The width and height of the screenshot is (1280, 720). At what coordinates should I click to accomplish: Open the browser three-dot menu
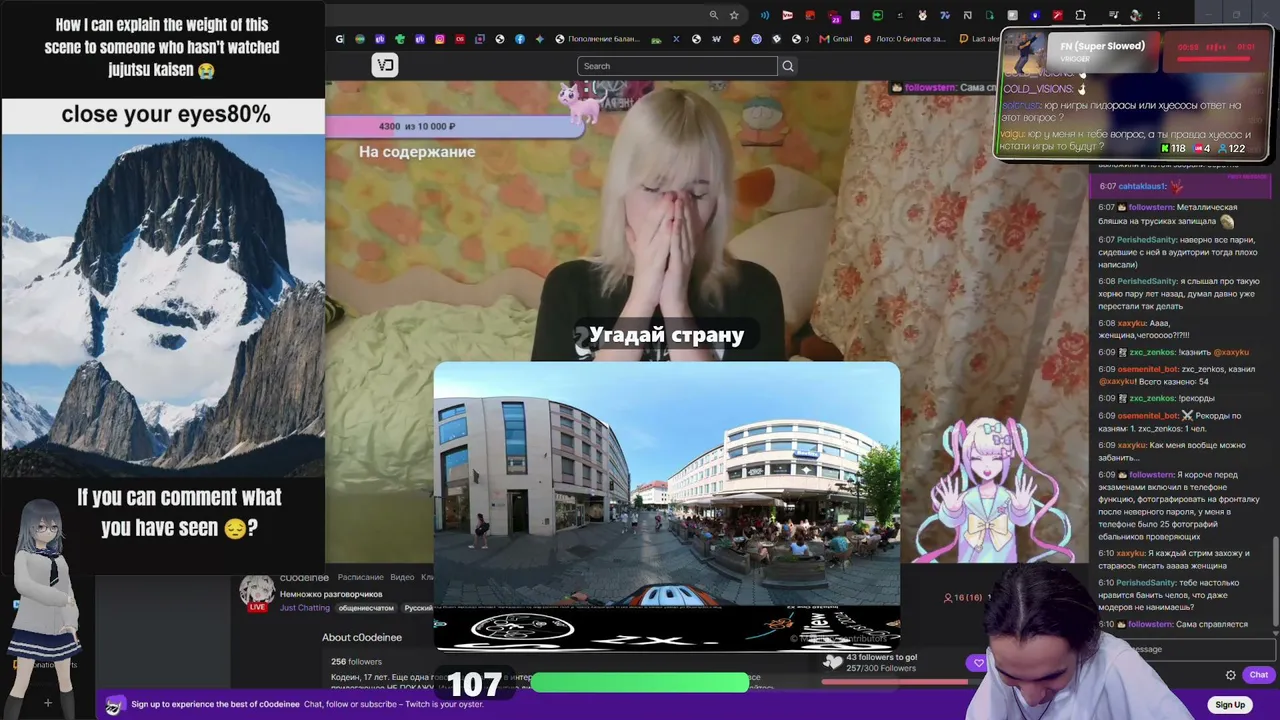(1159, 15)
